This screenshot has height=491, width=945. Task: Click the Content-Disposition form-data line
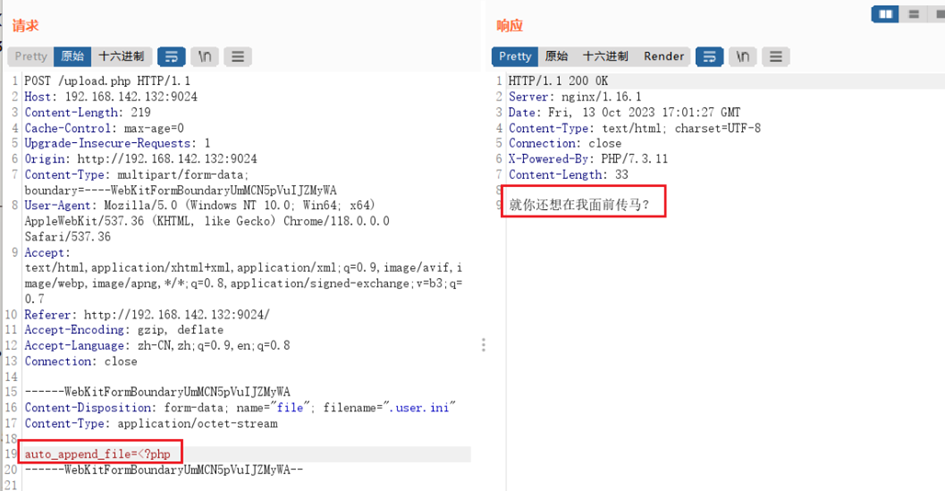[240, 408]
